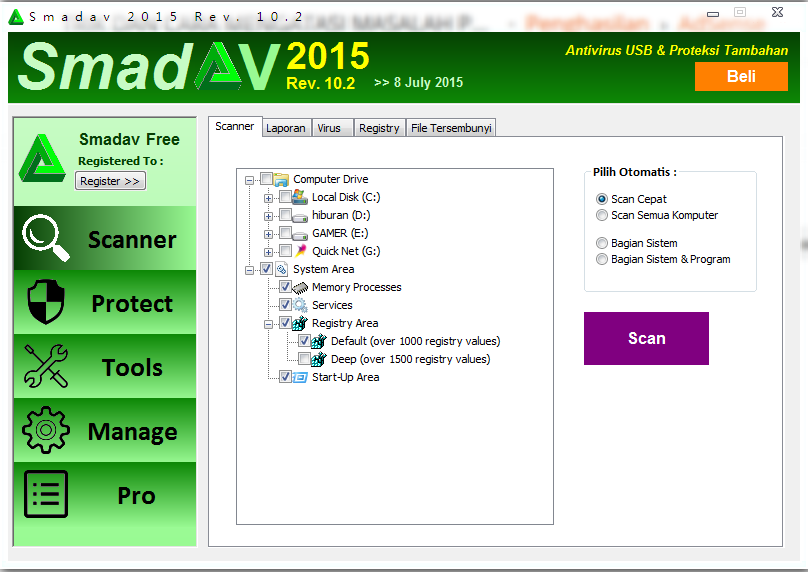Uncheck the Services checkbox
This screenshot has height=572, width=808.
pos(285,305)
